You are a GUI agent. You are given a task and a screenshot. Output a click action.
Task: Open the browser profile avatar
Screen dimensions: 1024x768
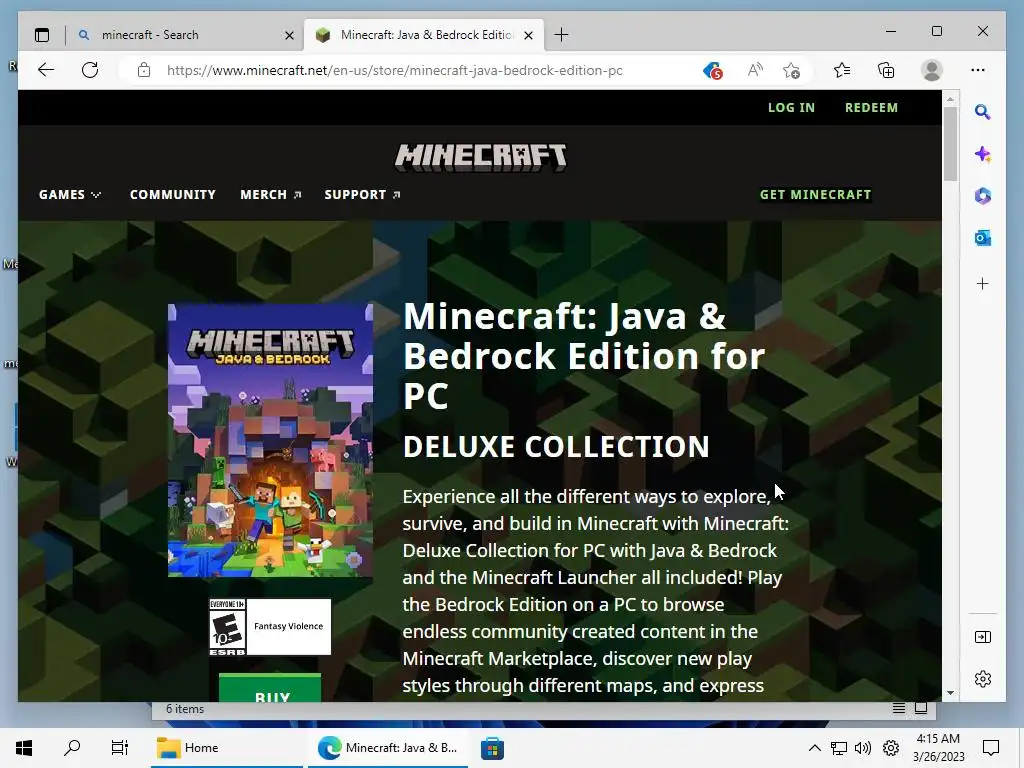pos(931,70)
